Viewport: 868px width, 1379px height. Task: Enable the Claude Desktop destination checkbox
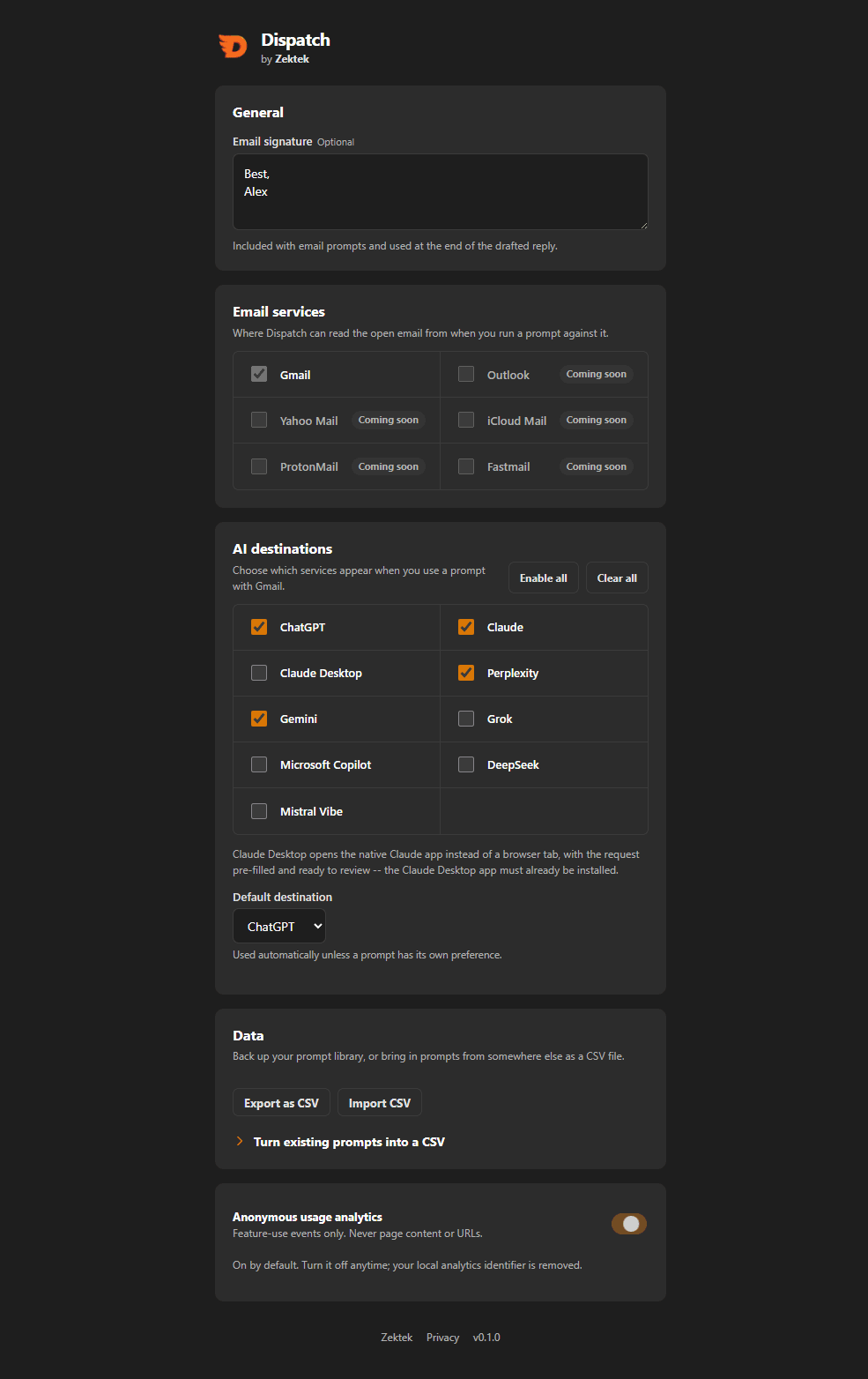pos(259,673)
